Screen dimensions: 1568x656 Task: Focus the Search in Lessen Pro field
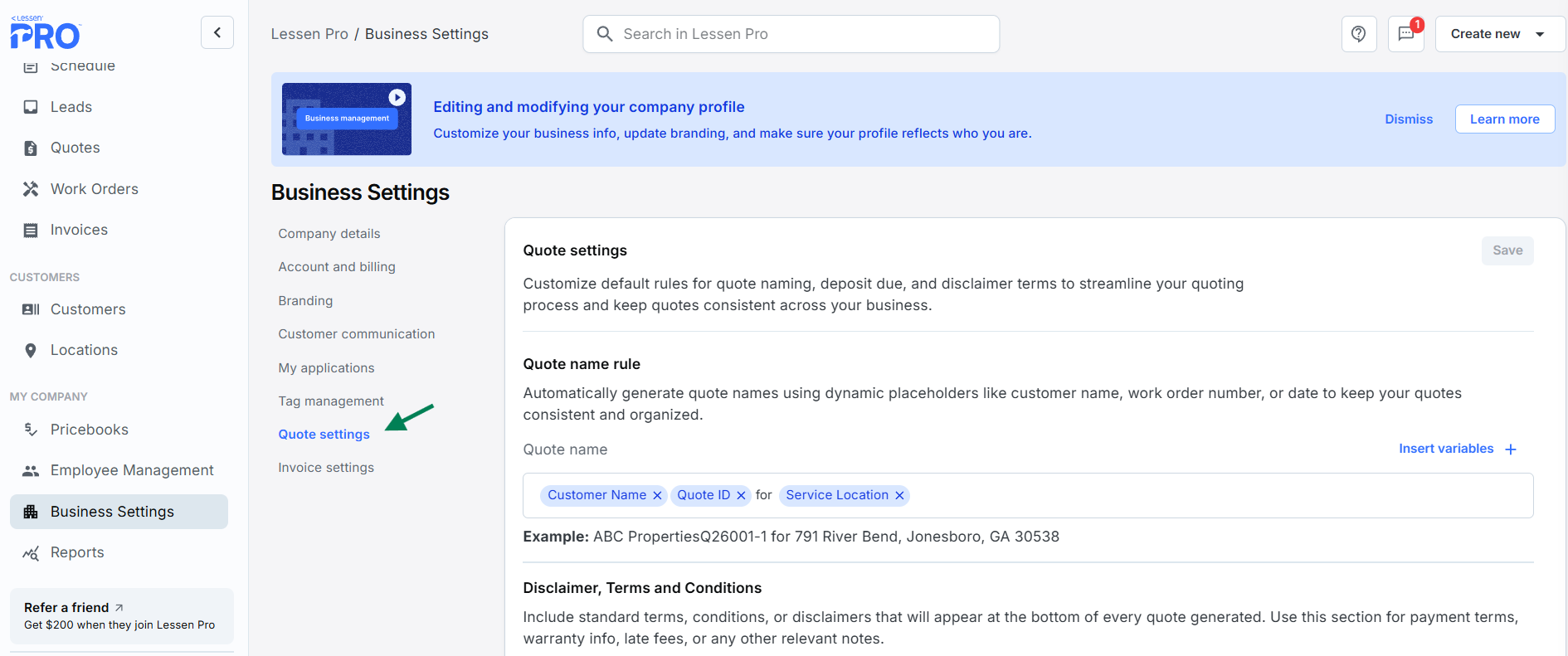click(791, 34)
